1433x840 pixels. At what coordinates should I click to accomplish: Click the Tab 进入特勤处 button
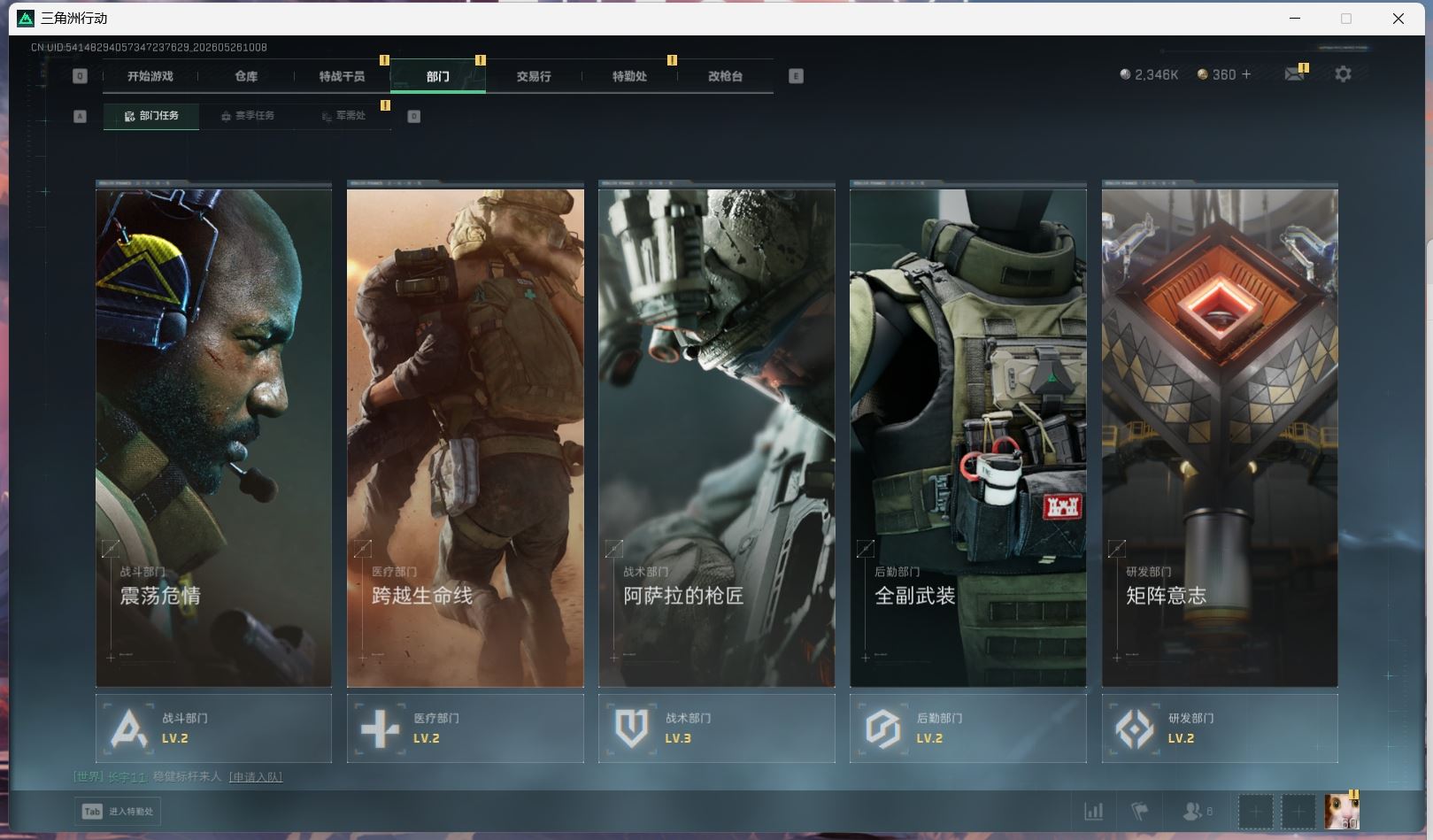tap(118, 811)
